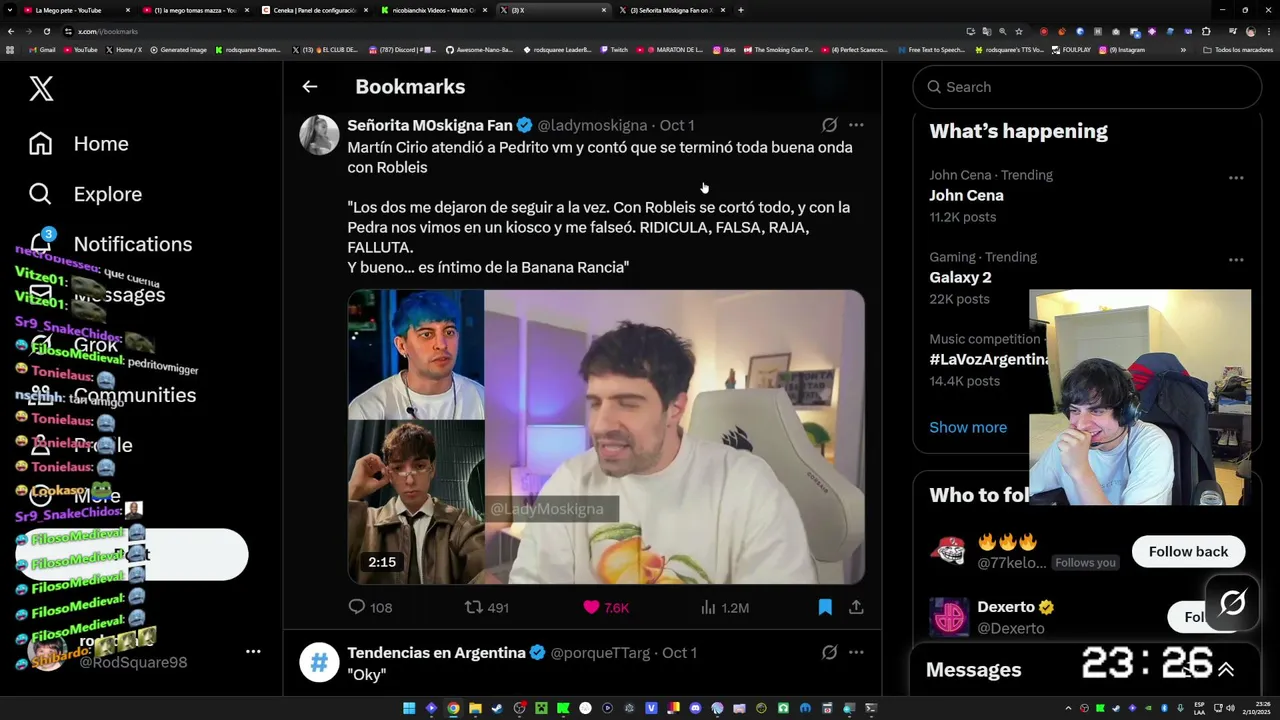Repost the post with 491 reposts
The width and height of the screenshot is (1280, 720).
(487, 607)
